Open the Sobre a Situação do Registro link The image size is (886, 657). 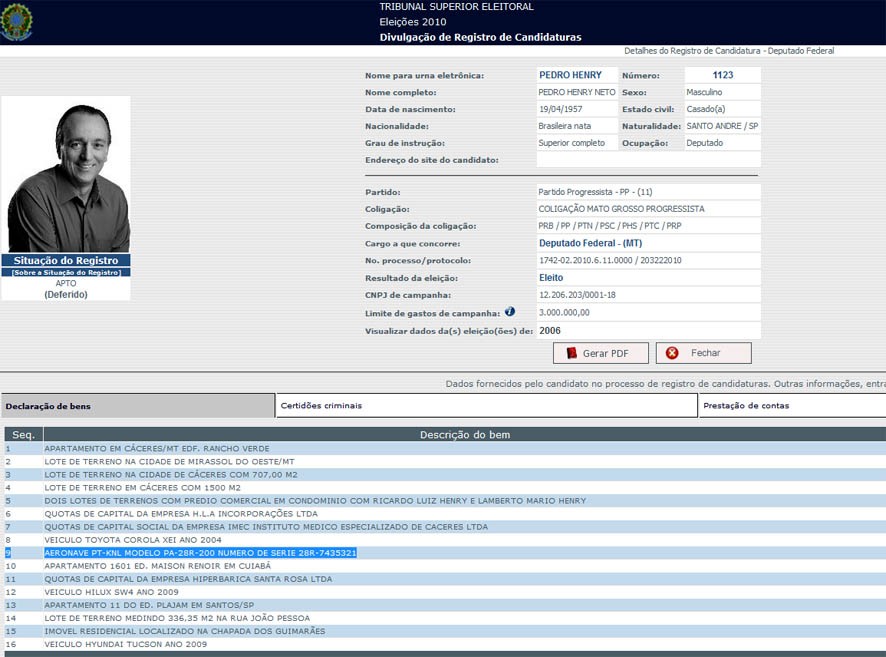click(66, 272)
